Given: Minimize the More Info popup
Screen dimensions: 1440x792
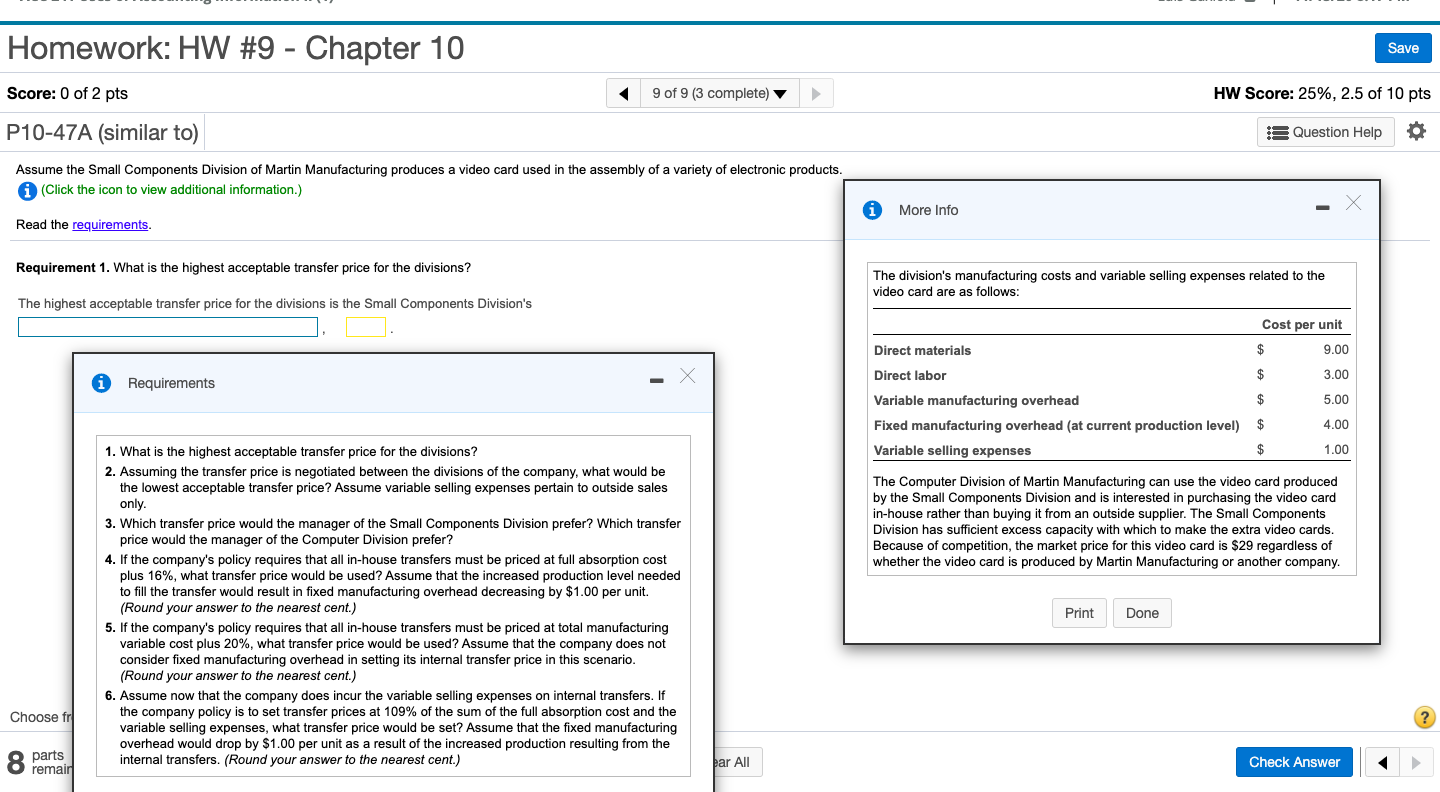Looking at the screenshot, I should (x=1323, y=208).
